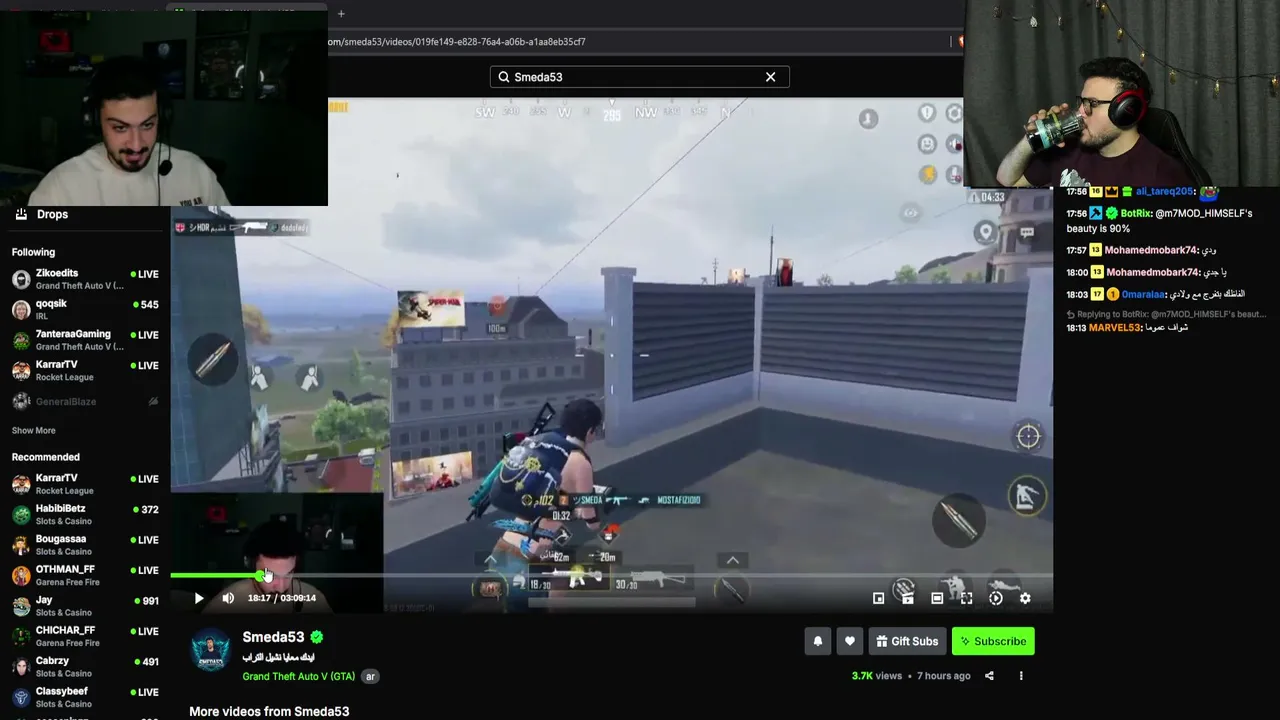This screenshot has height=720, width=1280.
Task: Open the playback speed control
Action: pyautogui.click(x=996, y=598)
